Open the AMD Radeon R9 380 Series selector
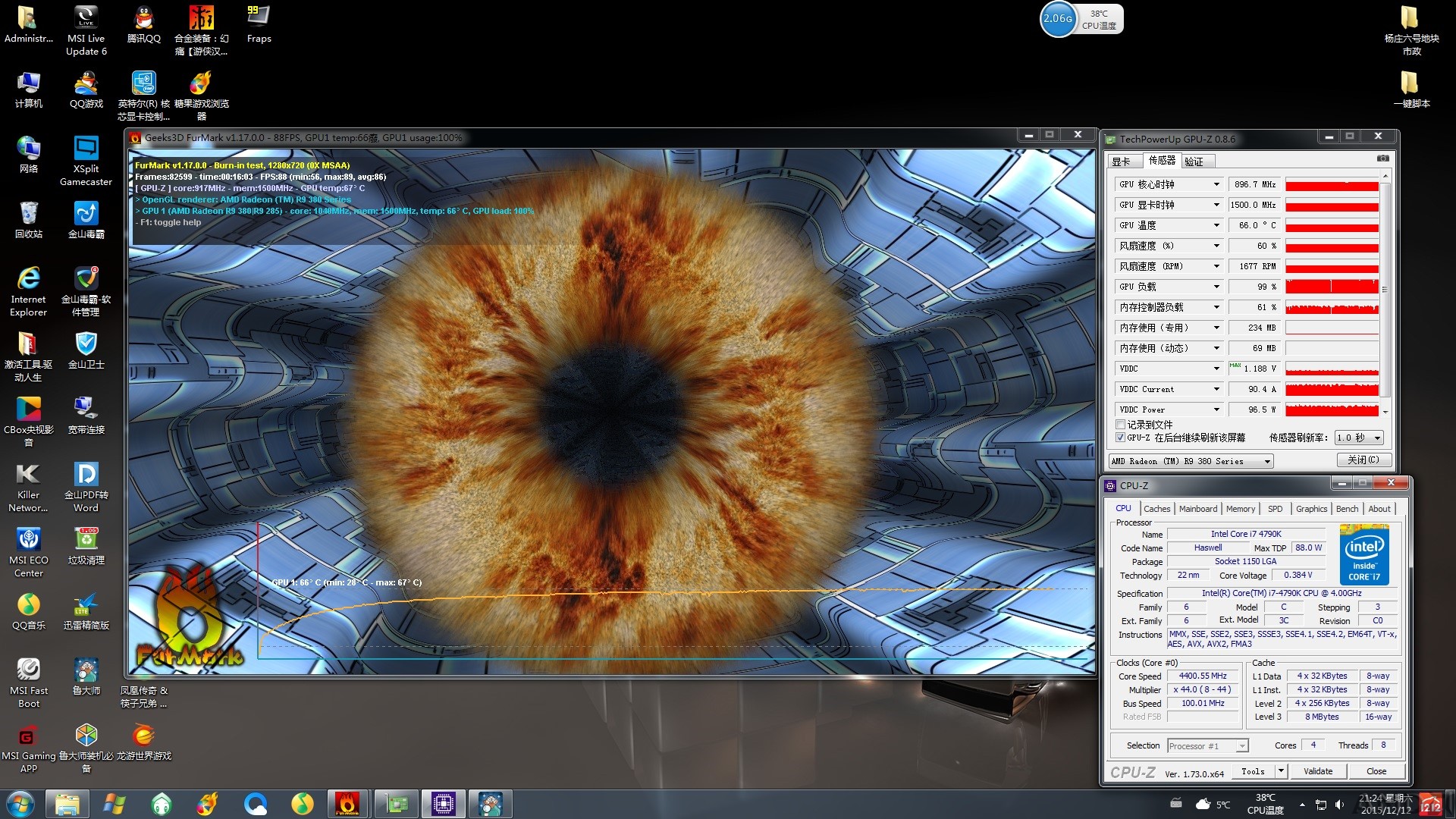The image size is (1456, 819). coord(1191,461)
